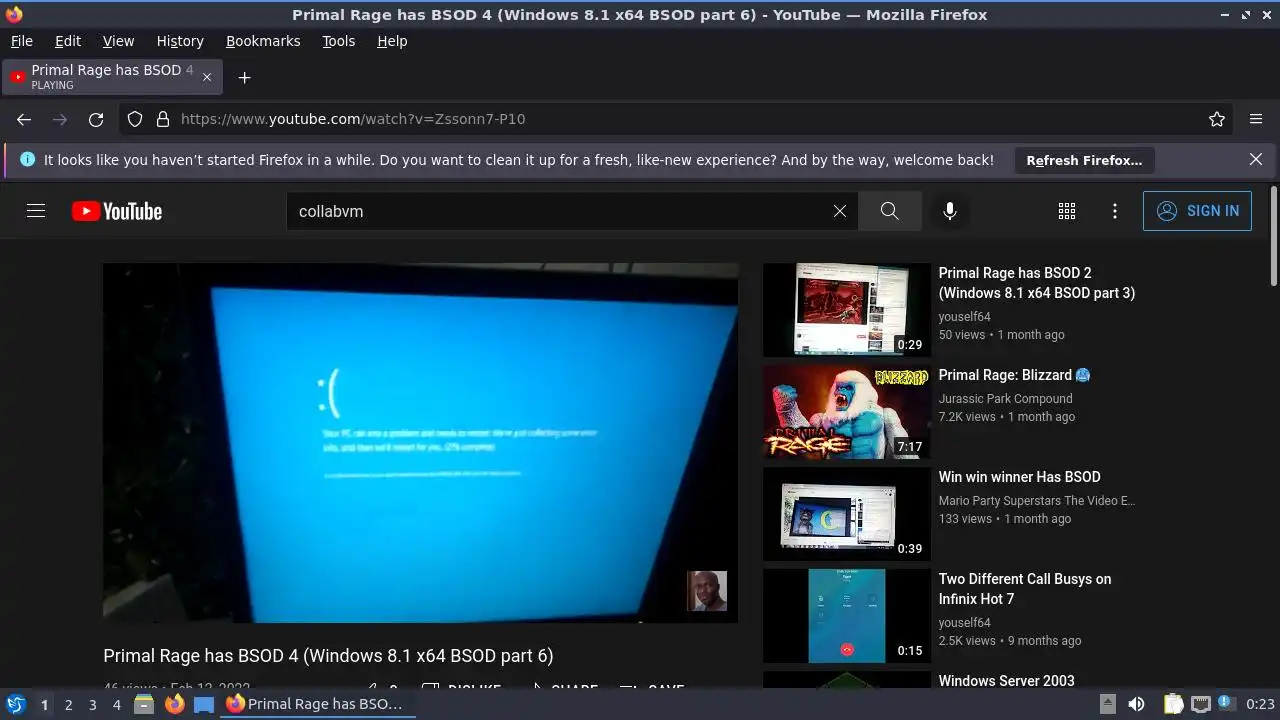Launch the file manager from taskbar

(x=144, y=704)
